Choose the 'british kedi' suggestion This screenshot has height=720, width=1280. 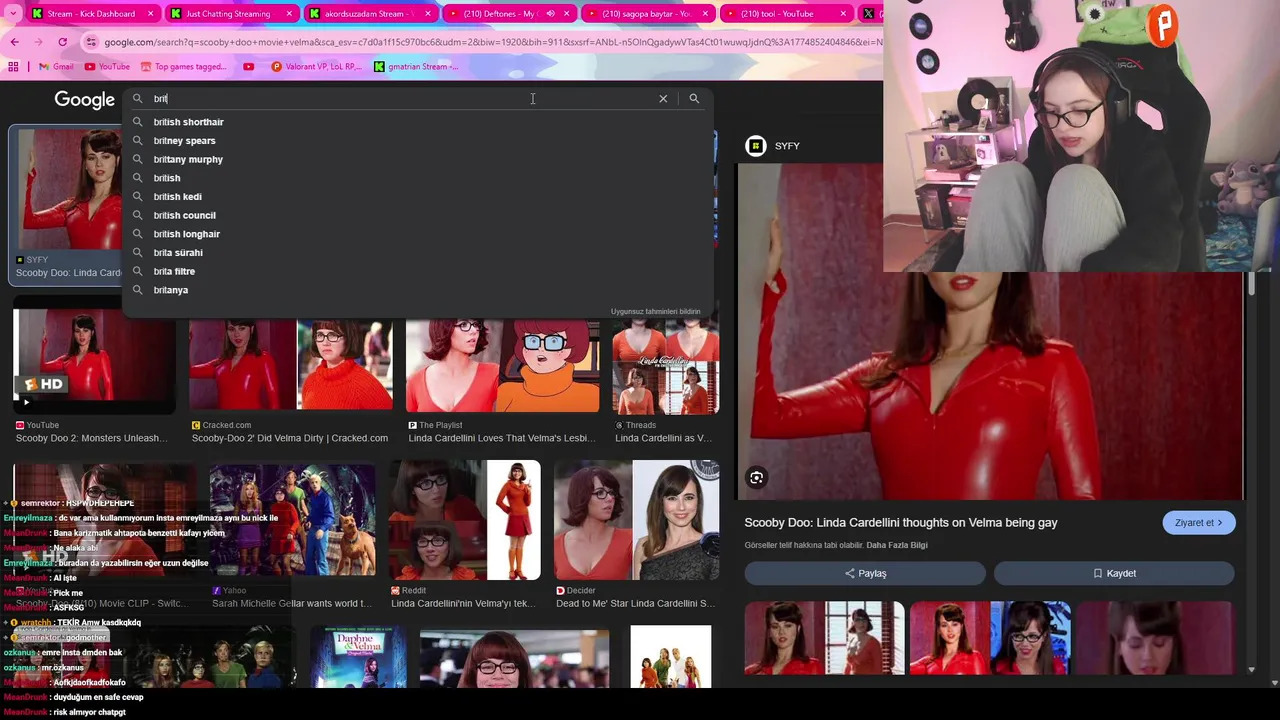[x=418, y=197]
